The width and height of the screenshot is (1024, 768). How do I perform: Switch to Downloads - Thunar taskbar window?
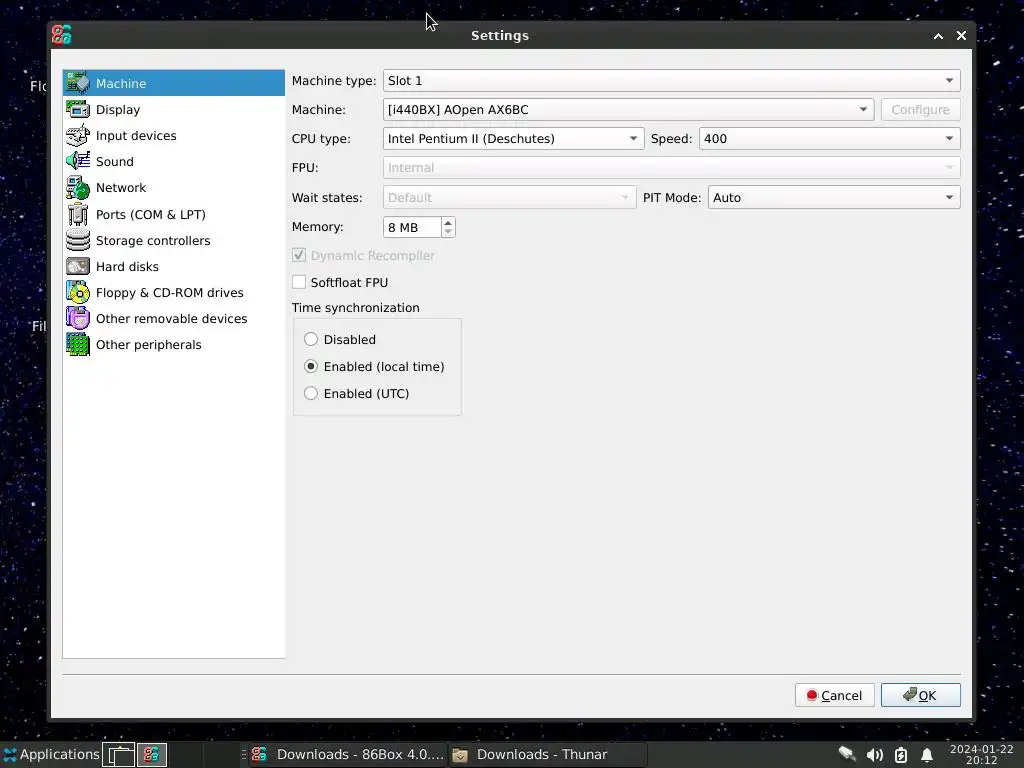(547, 754)
